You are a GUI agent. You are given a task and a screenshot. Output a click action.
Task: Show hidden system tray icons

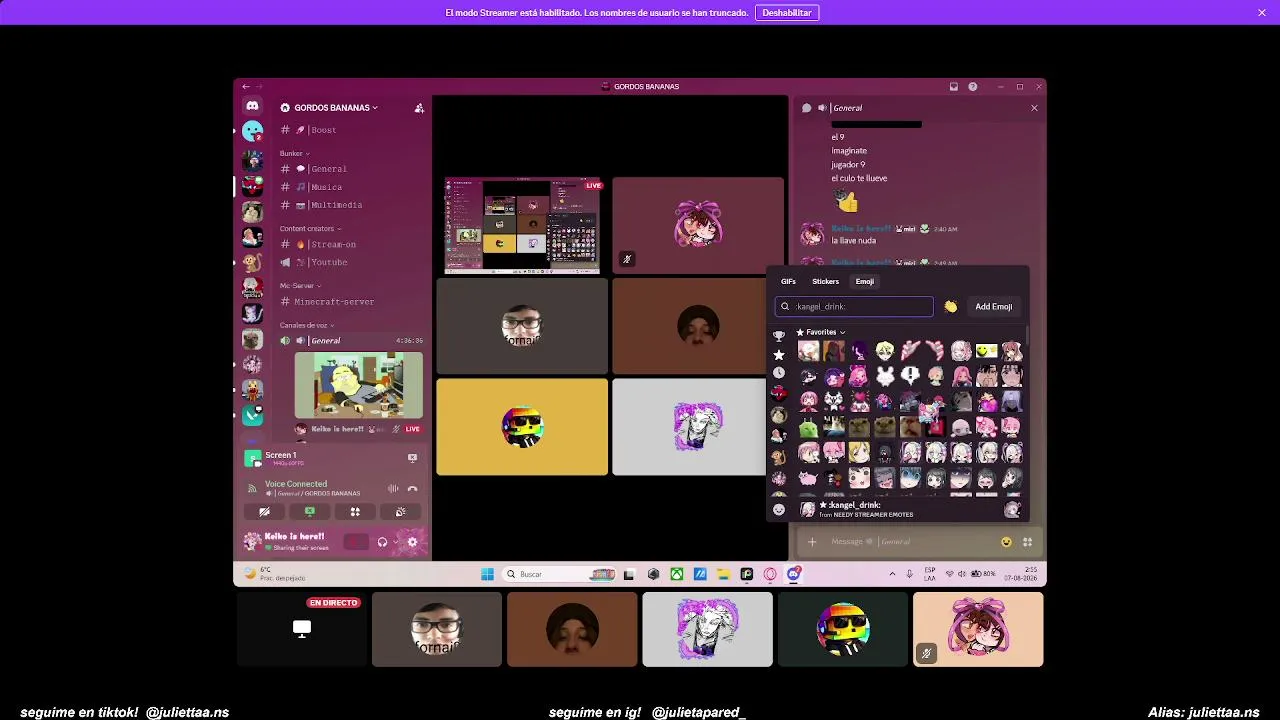tap(892, 574)
